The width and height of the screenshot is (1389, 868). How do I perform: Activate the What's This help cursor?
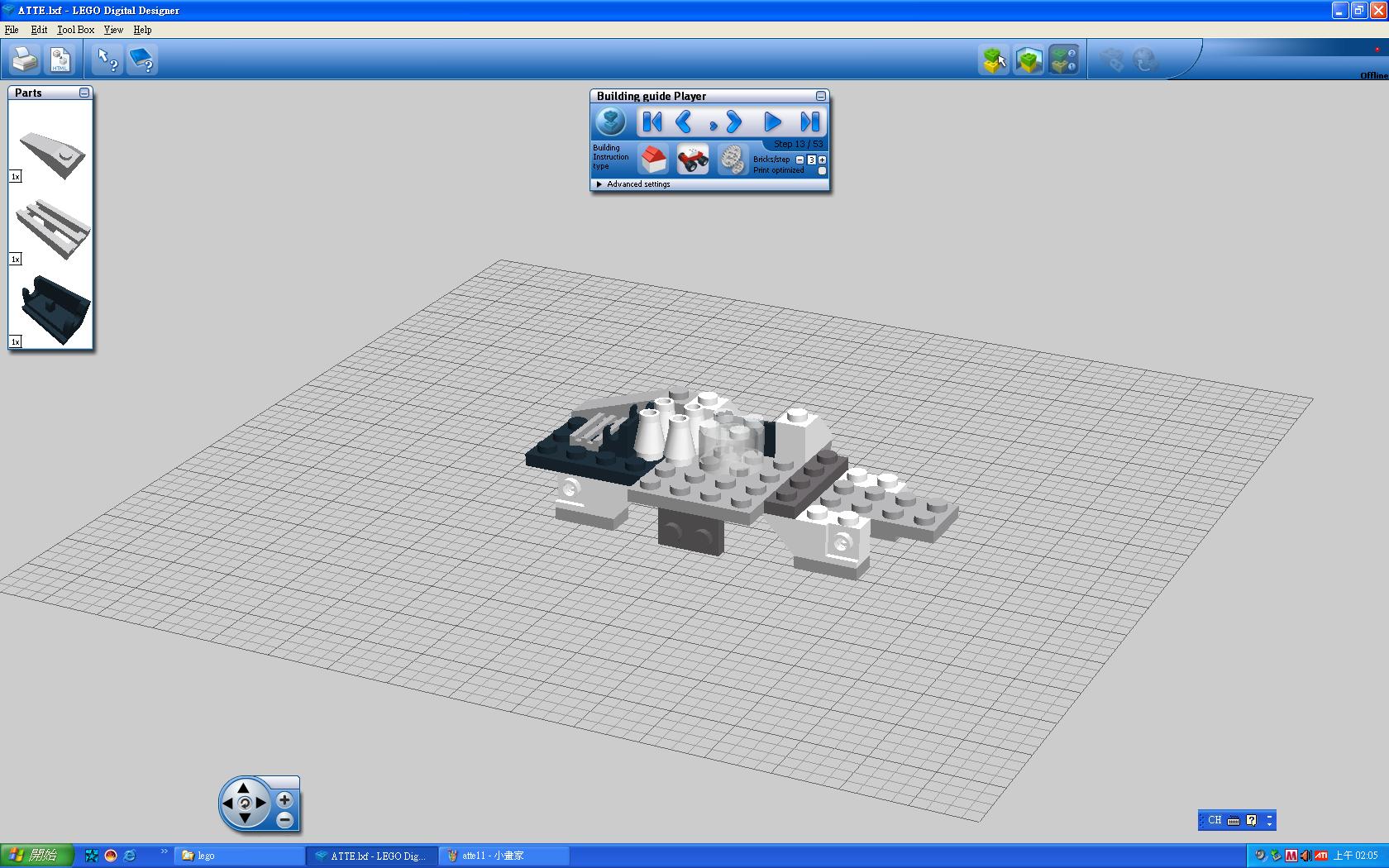(107, 60)
